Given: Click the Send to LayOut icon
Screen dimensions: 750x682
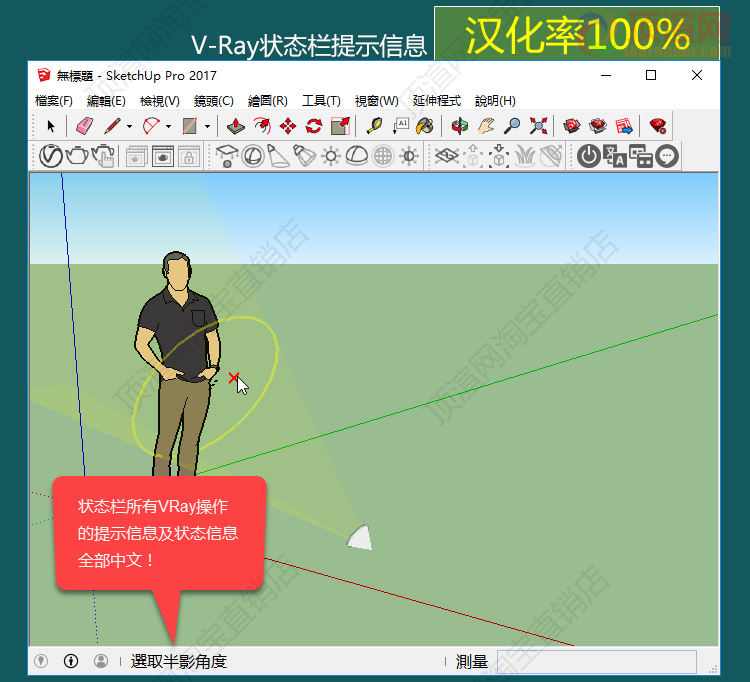Looking at the screenshot, I should pos(624,126).
